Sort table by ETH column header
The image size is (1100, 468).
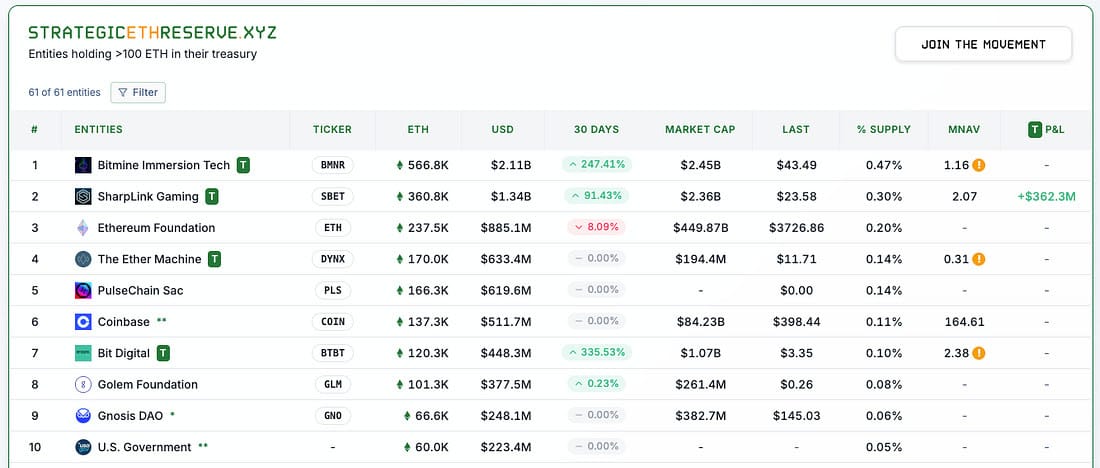pyautogui.click(x=418, y=130)
